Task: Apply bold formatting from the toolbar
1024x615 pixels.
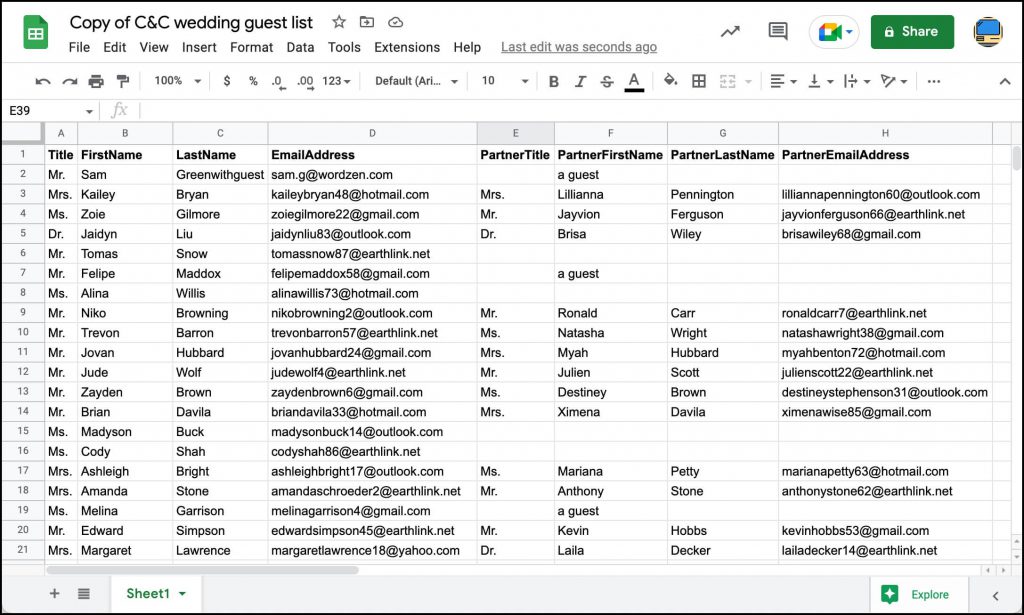Action: coord(554,81)
